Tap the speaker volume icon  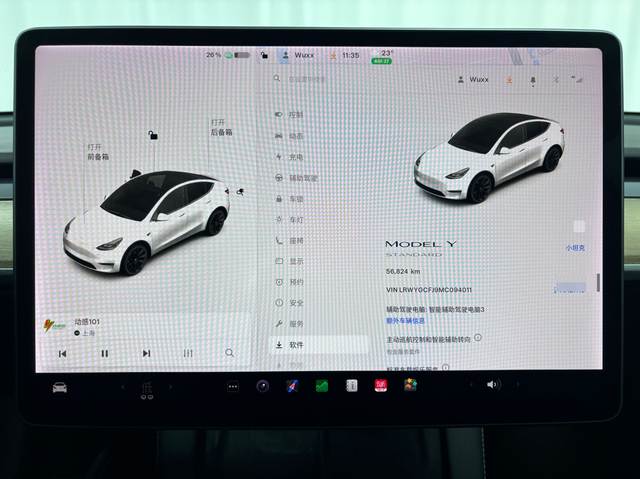click(494, 384)
